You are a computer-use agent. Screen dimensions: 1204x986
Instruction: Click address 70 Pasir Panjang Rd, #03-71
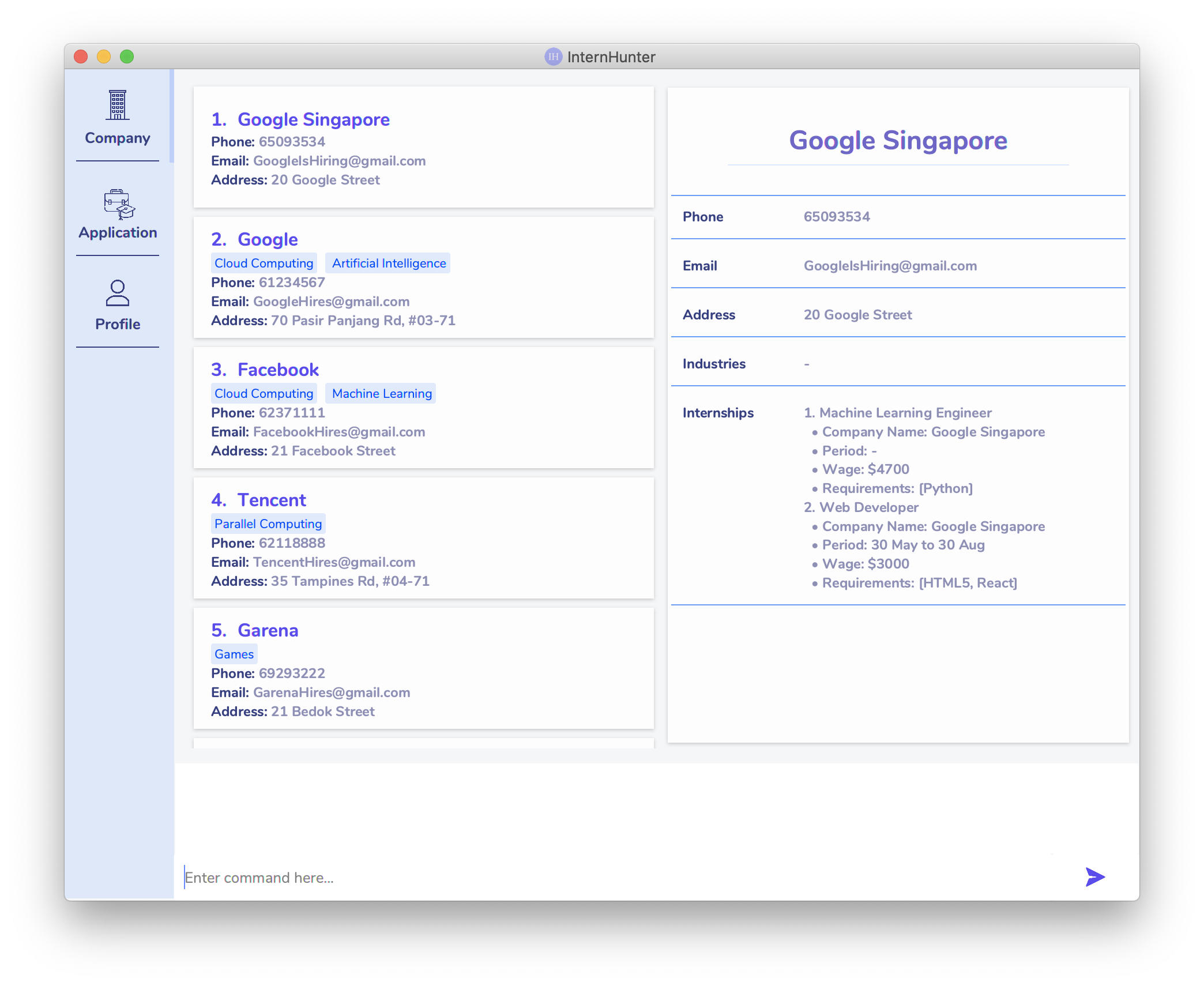pos(363,321)
